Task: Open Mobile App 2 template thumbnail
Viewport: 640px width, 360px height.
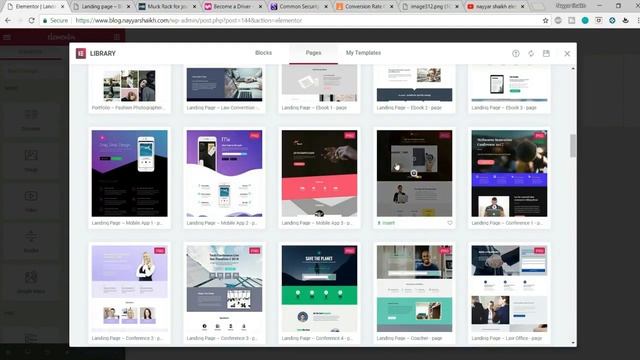Action: 224,173
